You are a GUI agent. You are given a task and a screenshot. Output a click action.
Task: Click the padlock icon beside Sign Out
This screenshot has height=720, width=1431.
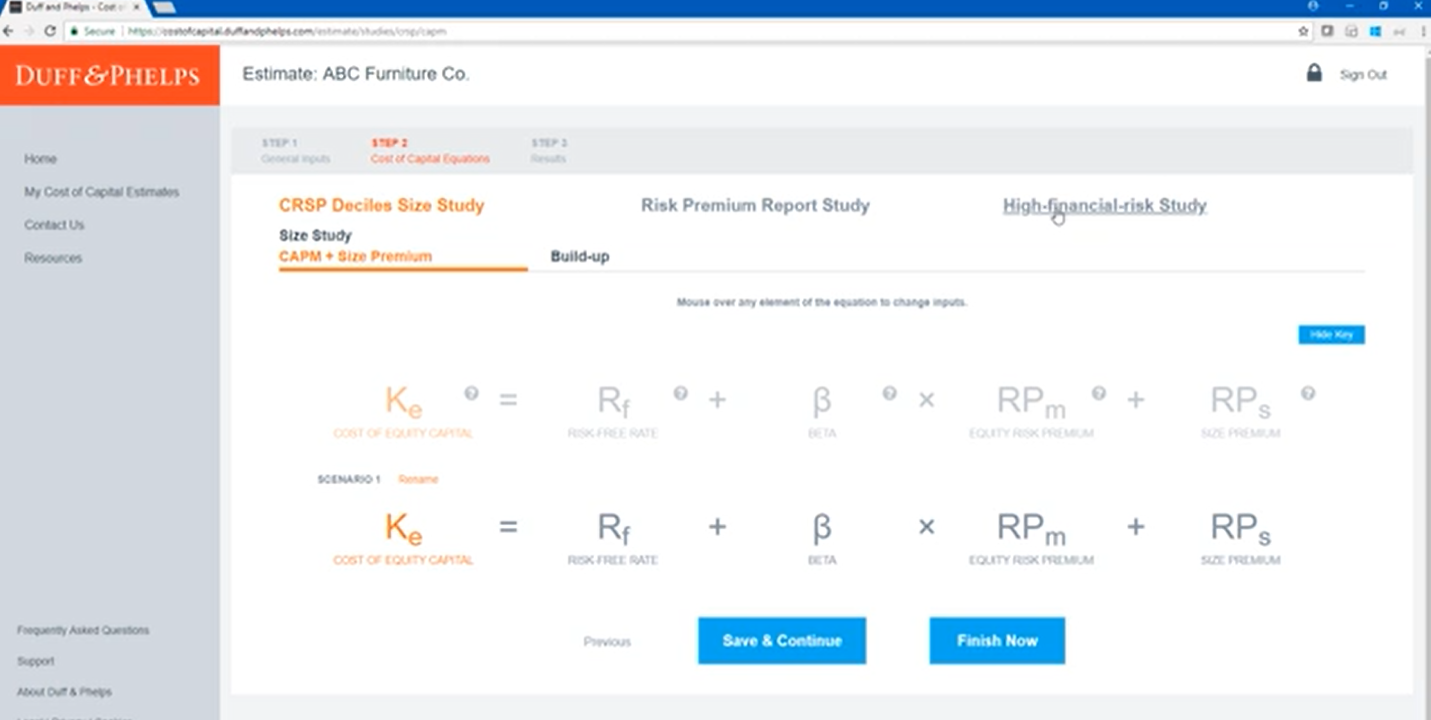[1314, 73]
